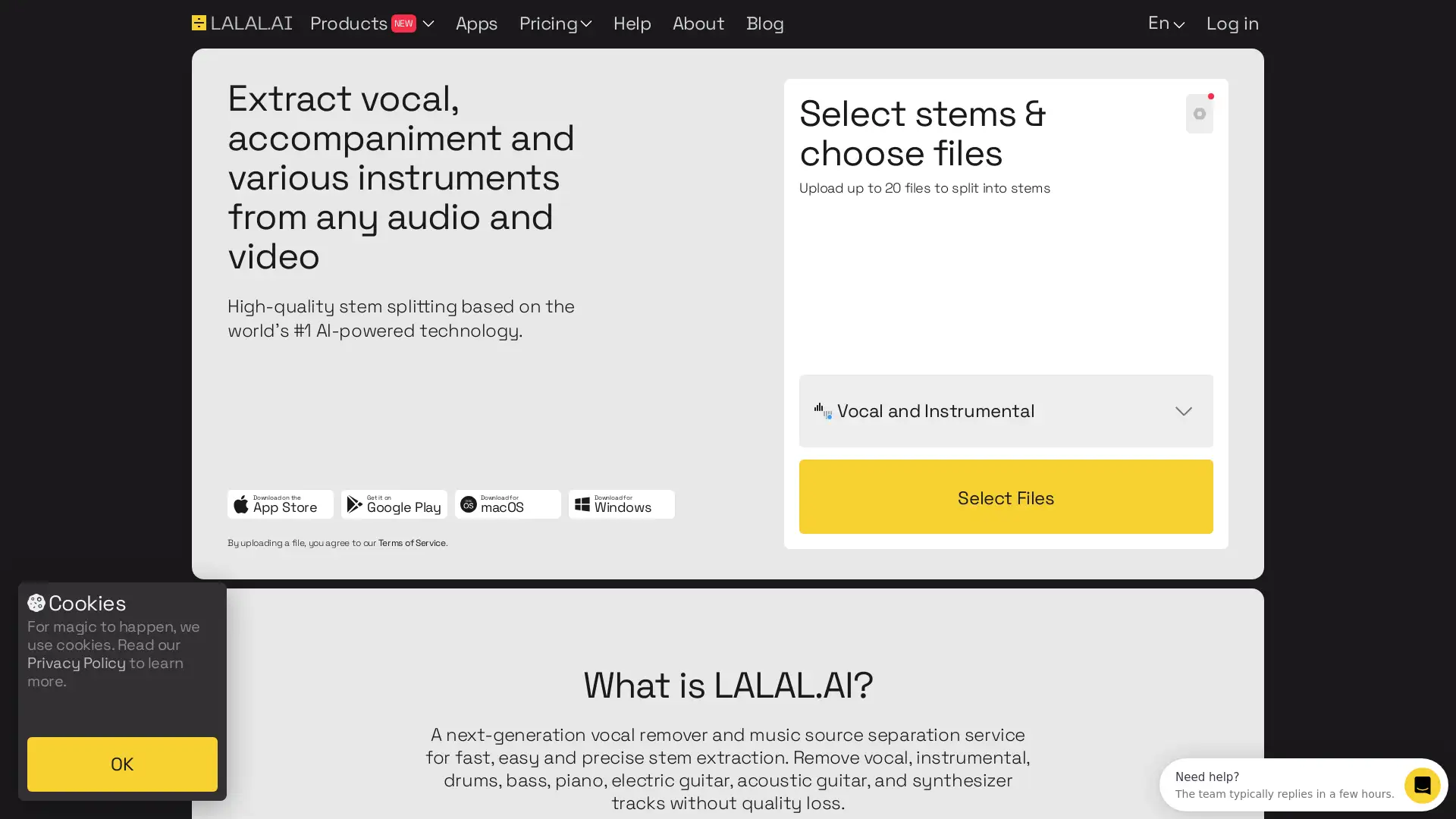Expand the Vocal and Instrumental stem dropdown
Viewport: 1456px width, 819px height.
point(1005,410)
